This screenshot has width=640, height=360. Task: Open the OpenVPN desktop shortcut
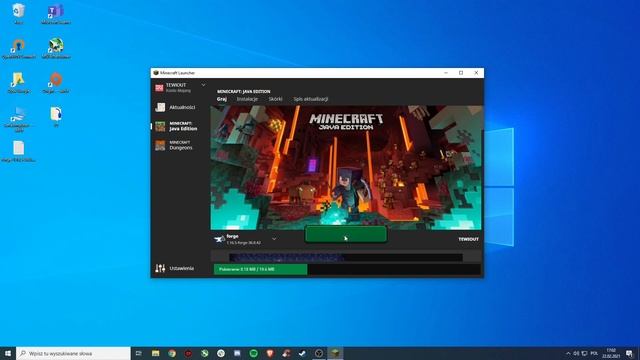click(18, 48)
